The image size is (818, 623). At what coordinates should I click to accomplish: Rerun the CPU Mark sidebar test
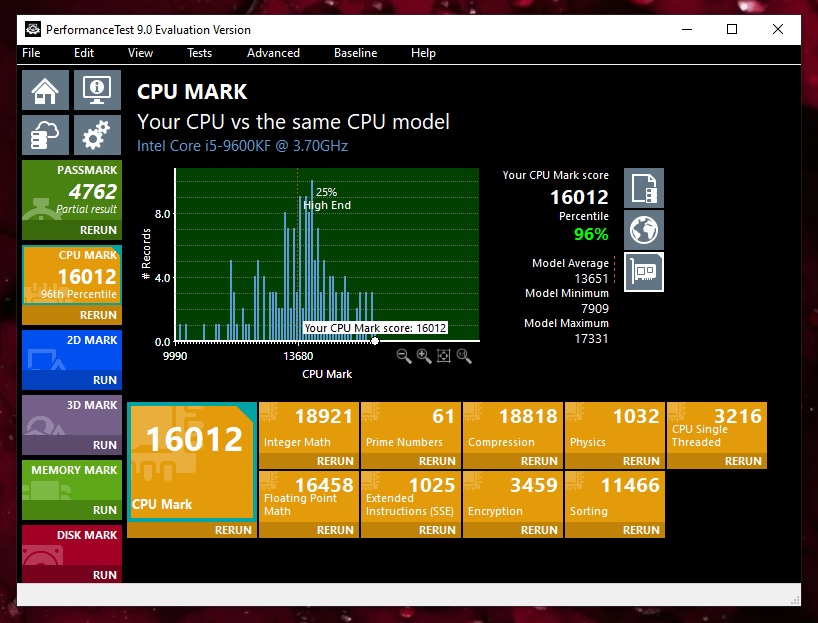point(72,315)
